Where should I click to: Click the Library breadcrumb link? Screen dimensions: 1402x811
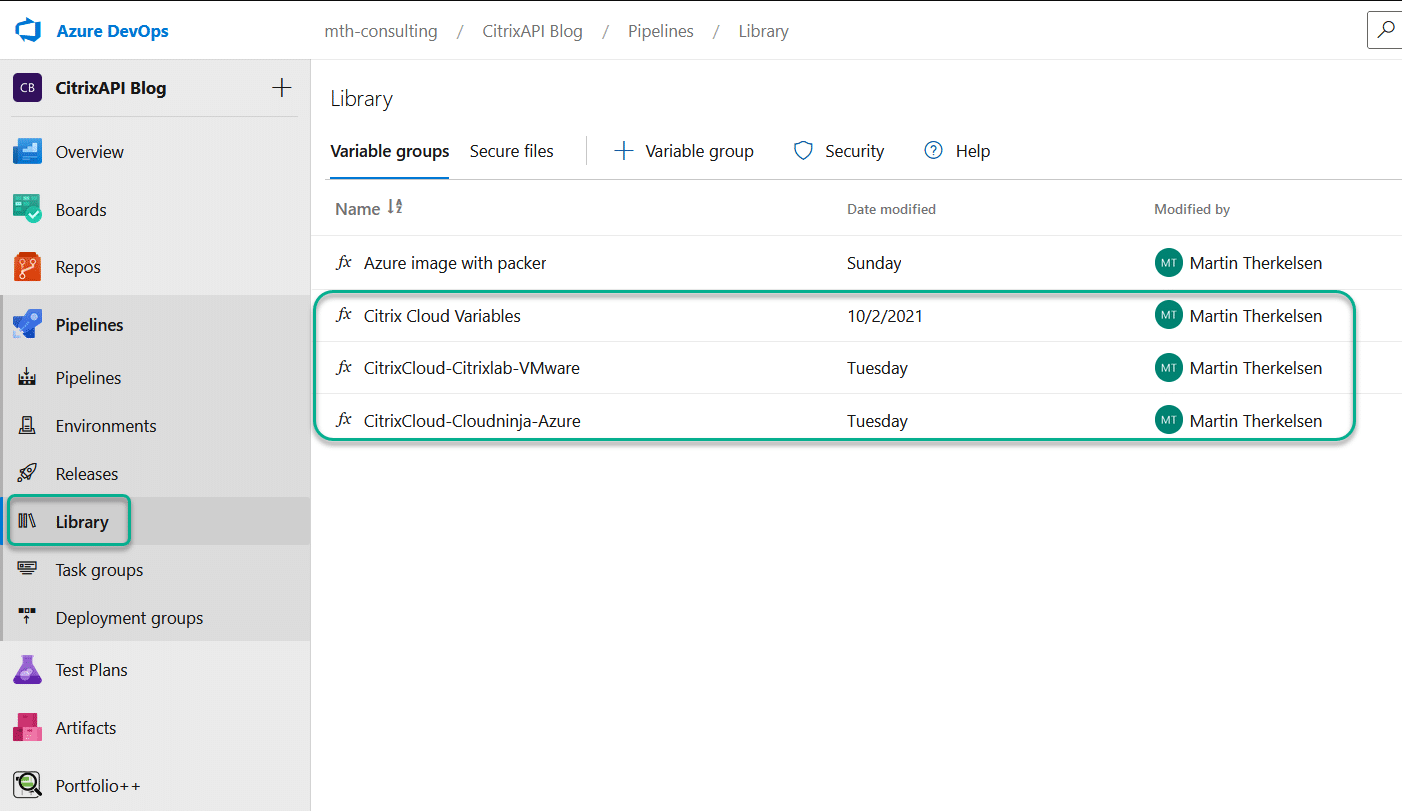[764, 31]
